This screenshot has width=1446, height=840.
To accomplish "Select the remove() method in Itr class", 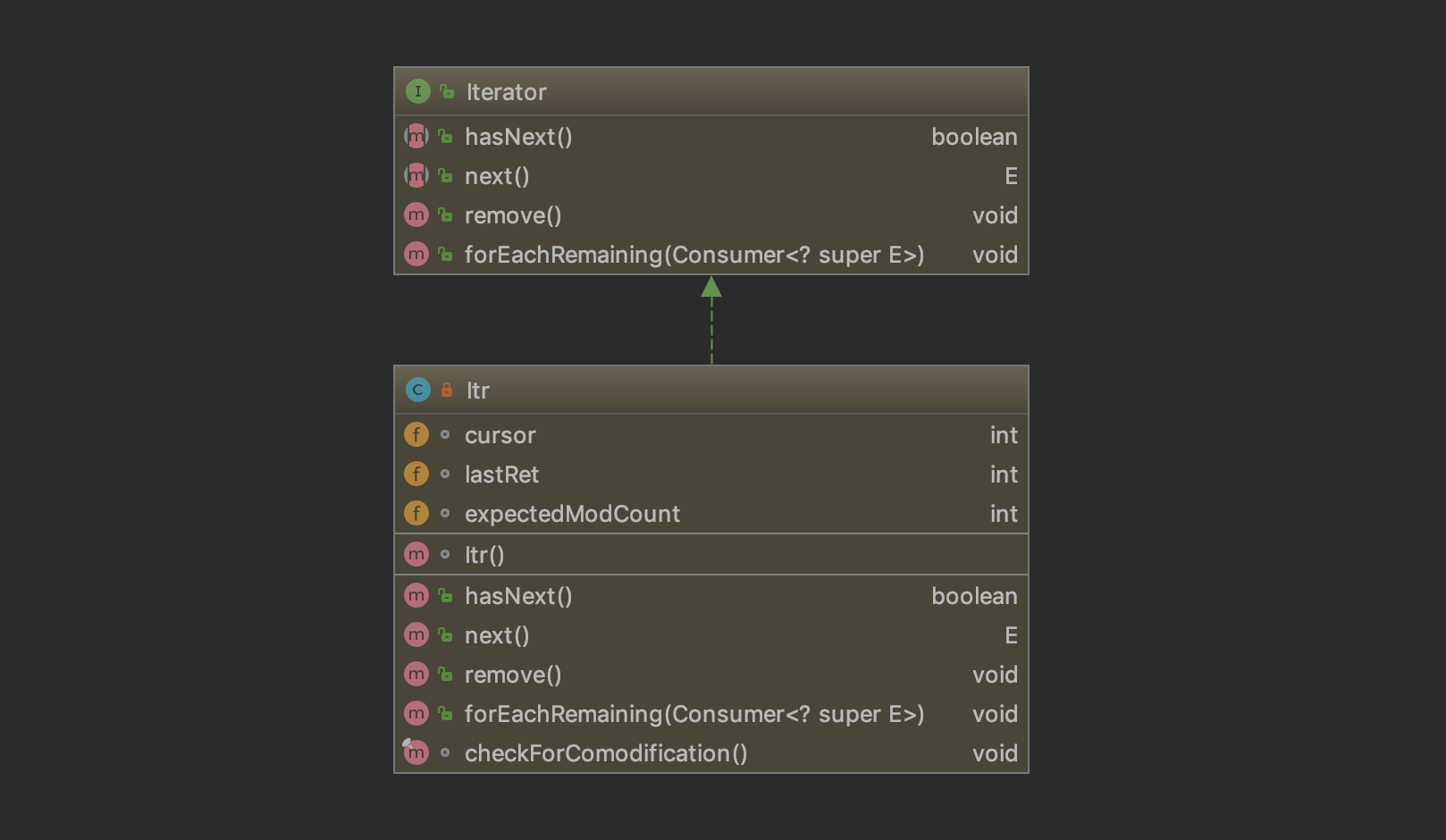I will click(513, 675).
